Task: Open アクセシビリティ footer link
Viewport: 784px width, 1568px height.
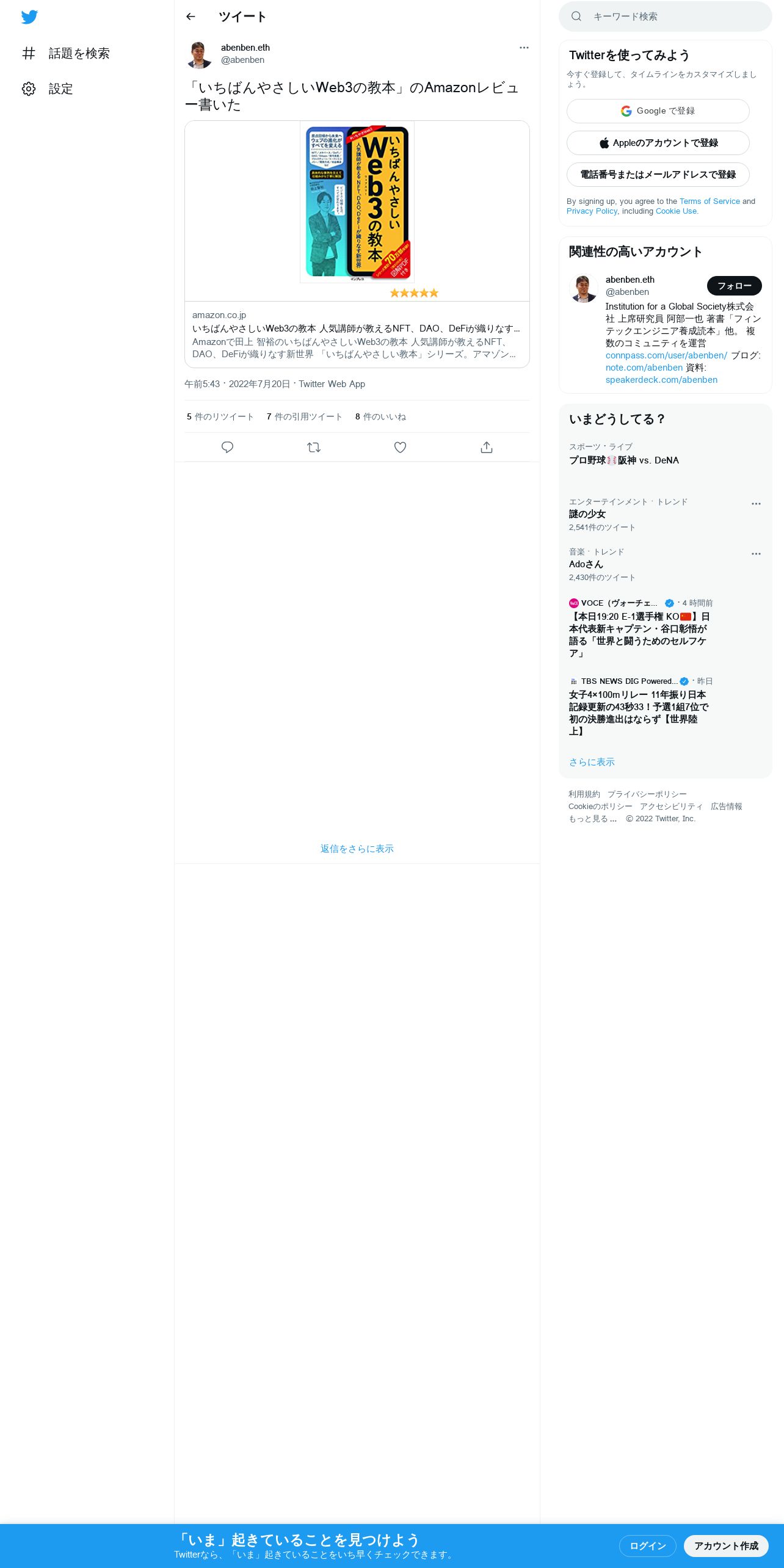Action: (672, 807)
